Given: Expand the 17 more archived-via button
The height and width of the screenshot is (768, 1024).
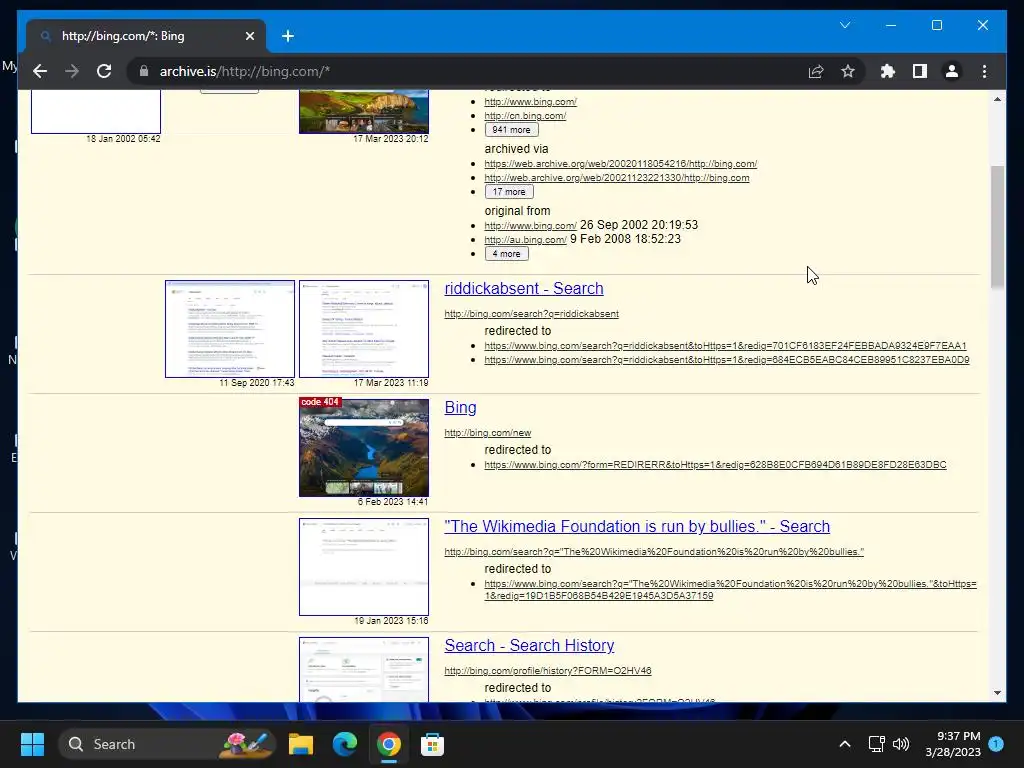Looking at the screenshot, I should [x=509, y=191].
